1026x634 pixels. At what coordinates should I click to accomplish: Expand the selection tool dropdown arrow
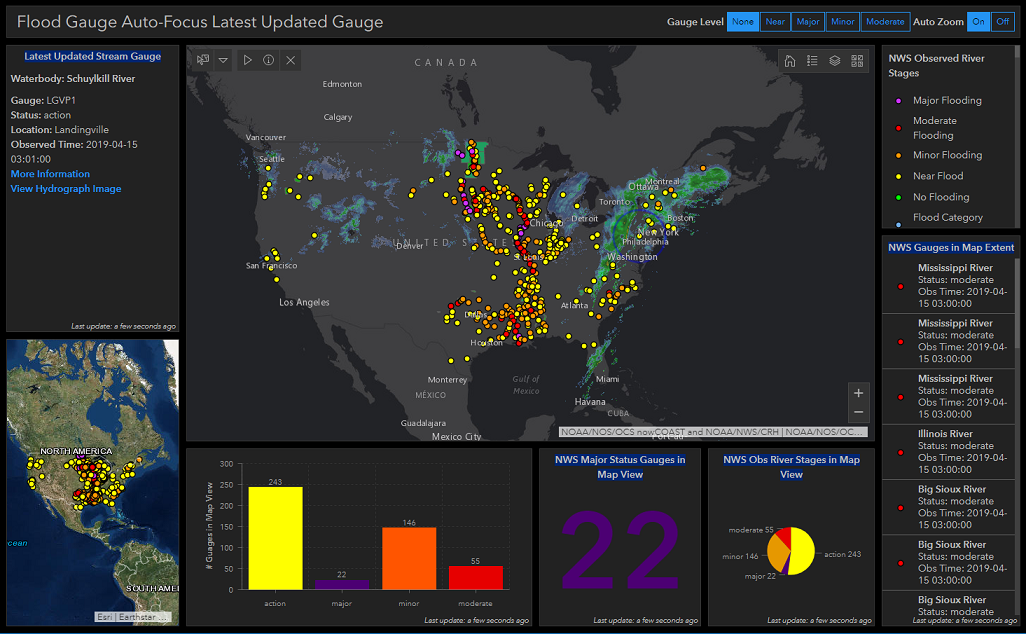(223, 60)
